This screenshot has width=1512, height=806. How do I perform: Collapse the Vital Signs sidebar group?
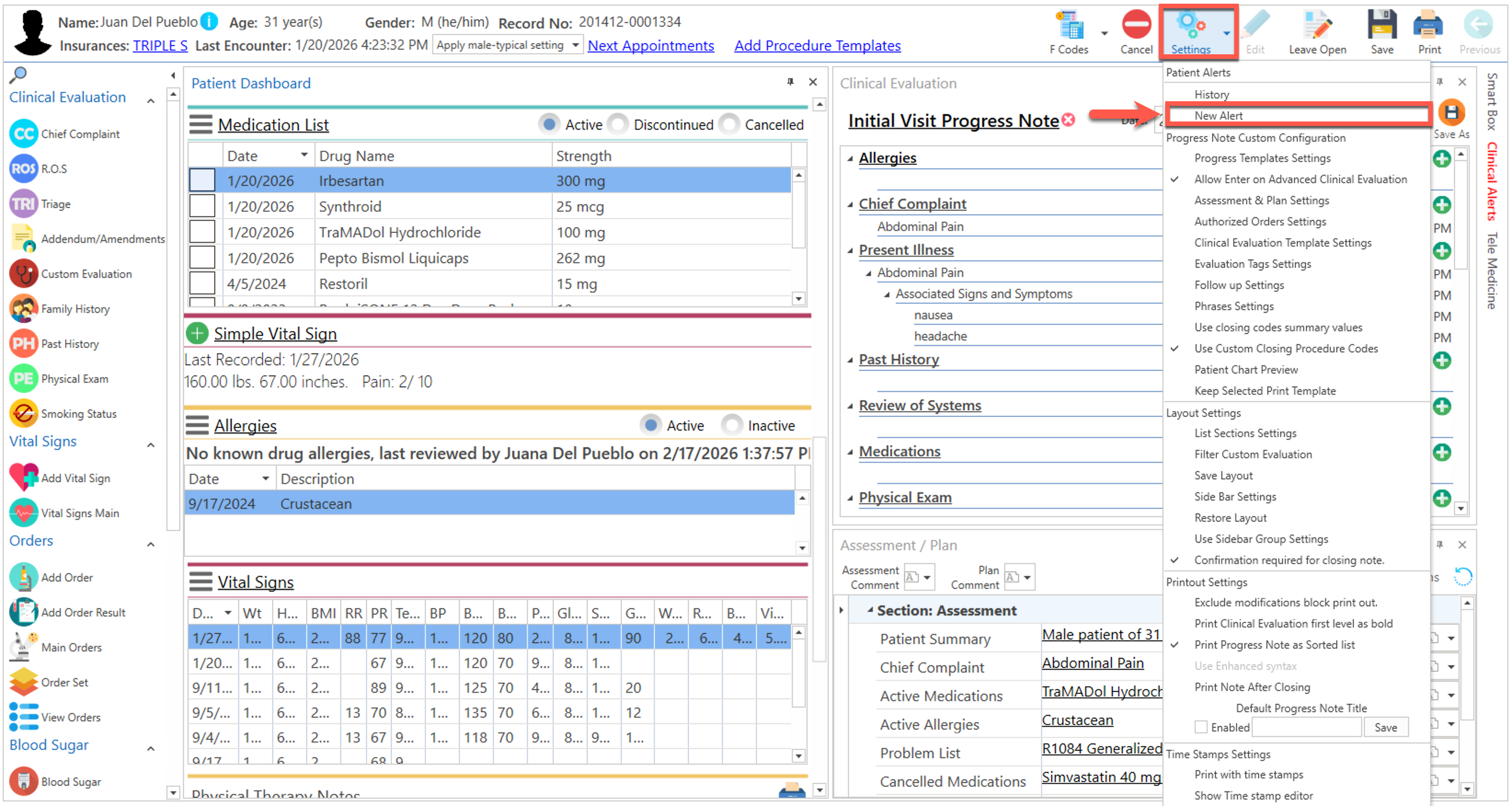click(x=151, y=444)
